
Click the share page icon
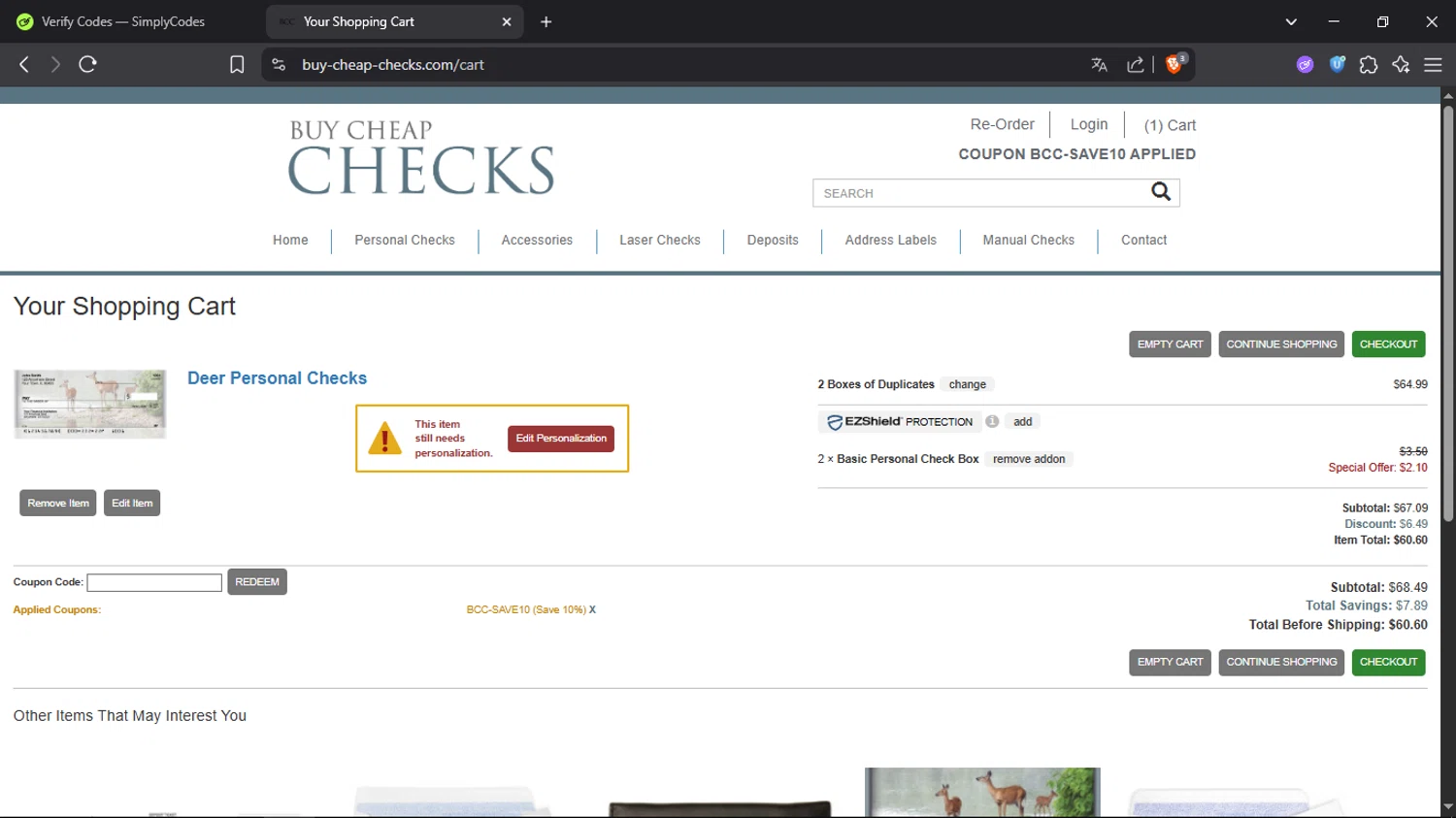(x=1135, y=65)
